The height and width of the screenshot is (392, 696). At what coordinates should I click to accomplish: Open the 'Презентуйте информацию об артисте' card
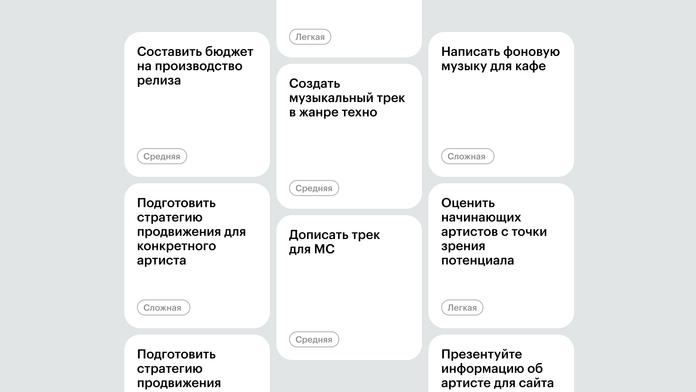tap(501, 364)
